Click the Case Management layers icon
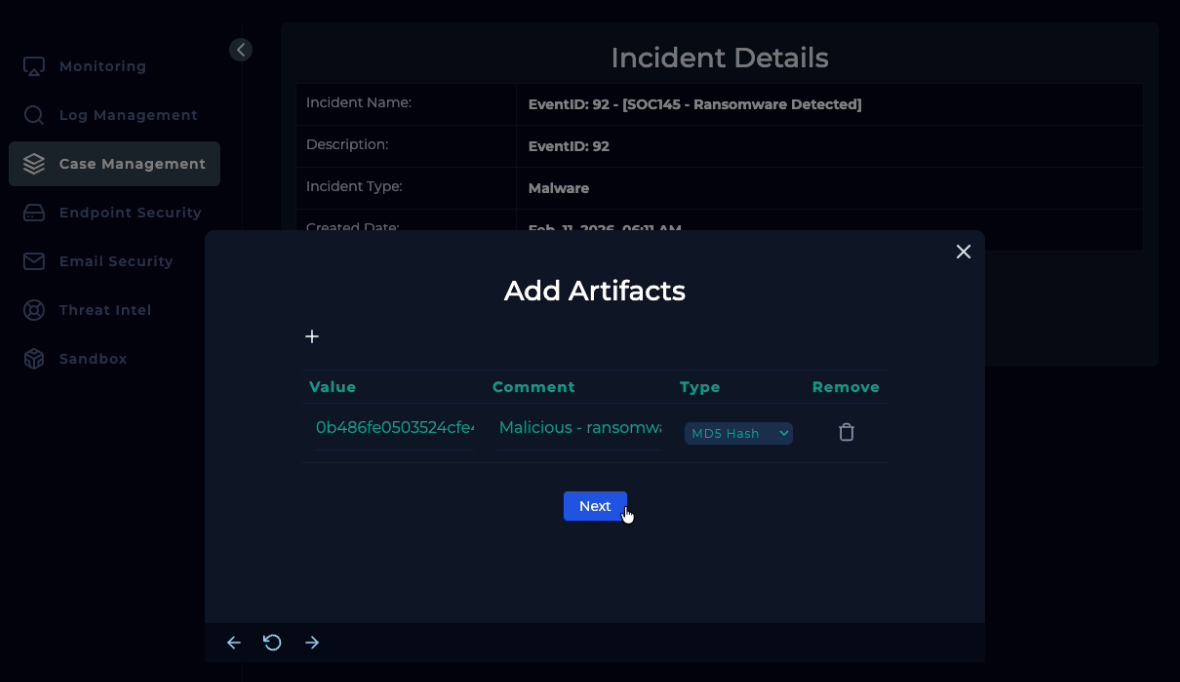 (34, 164)
